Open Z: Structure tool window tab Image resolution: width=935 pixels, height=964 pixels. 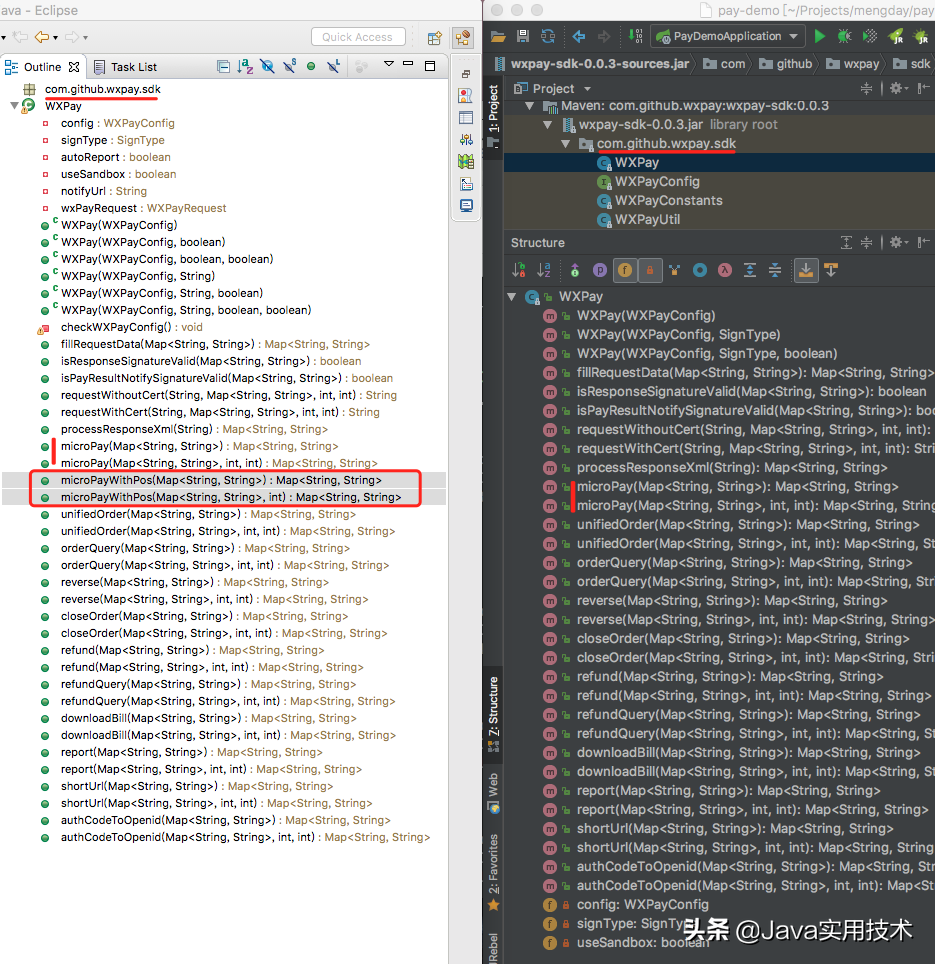pyautogui.click(x=494, y=713)
